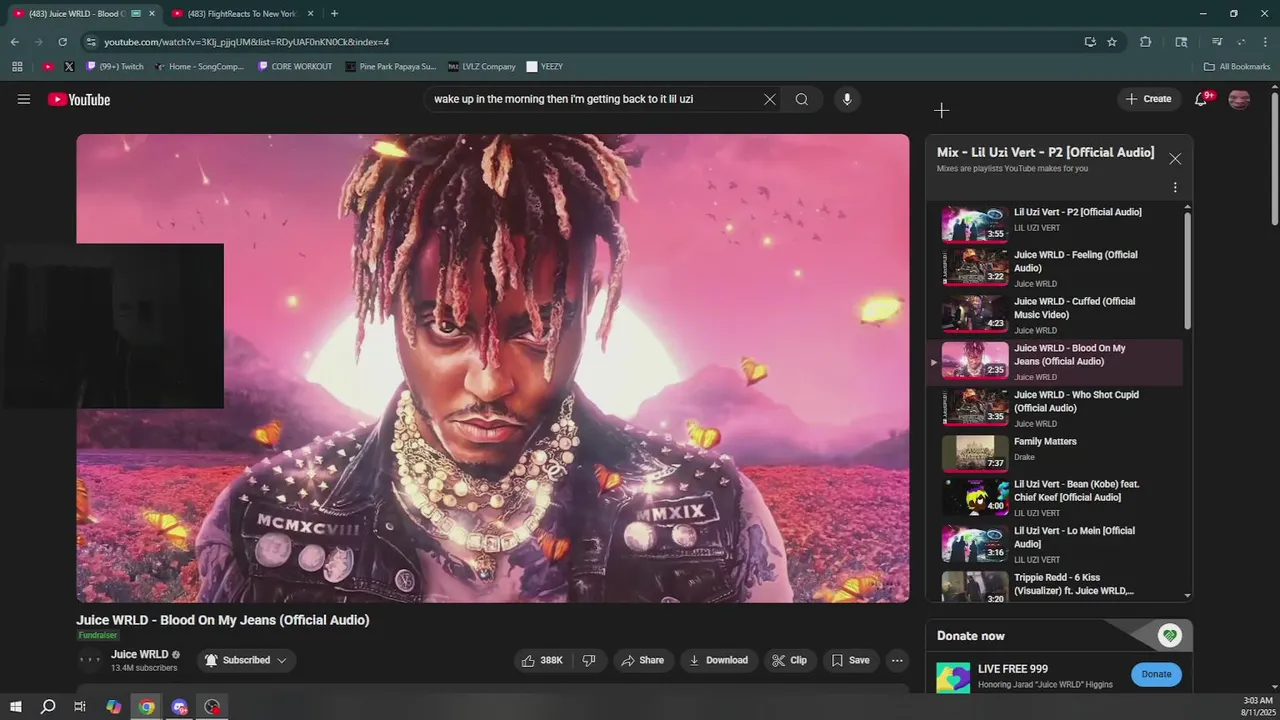Open a new browser tab
1280x720 pixels.
tap(334, 14)
